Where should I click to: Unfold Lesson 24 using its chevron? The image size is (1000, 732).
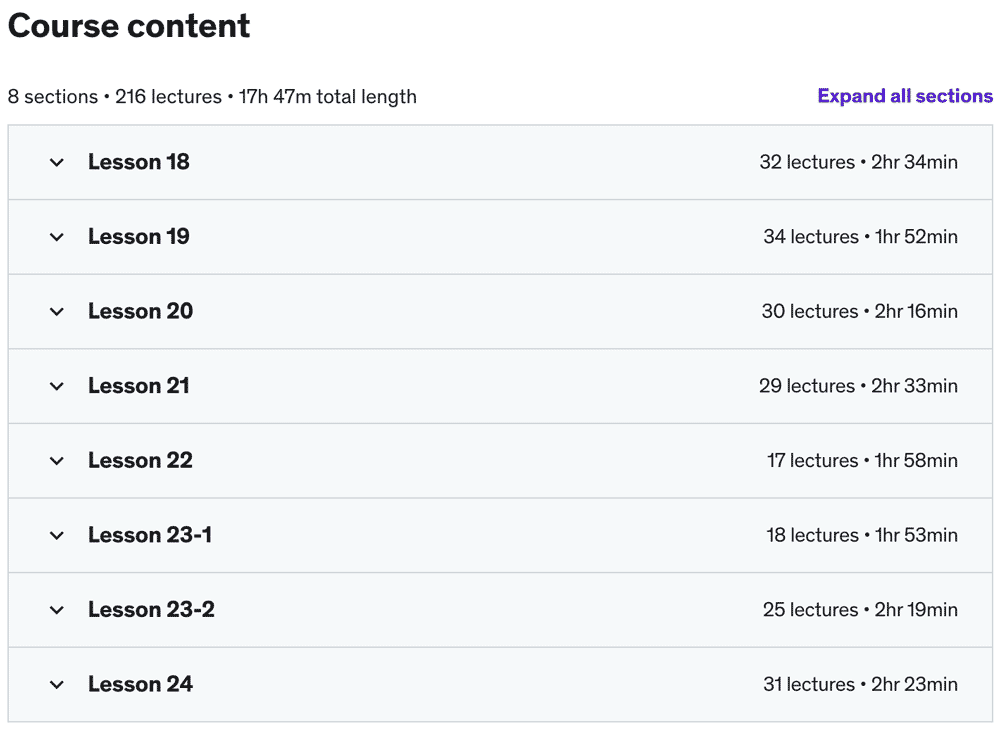tap(57, 685)
